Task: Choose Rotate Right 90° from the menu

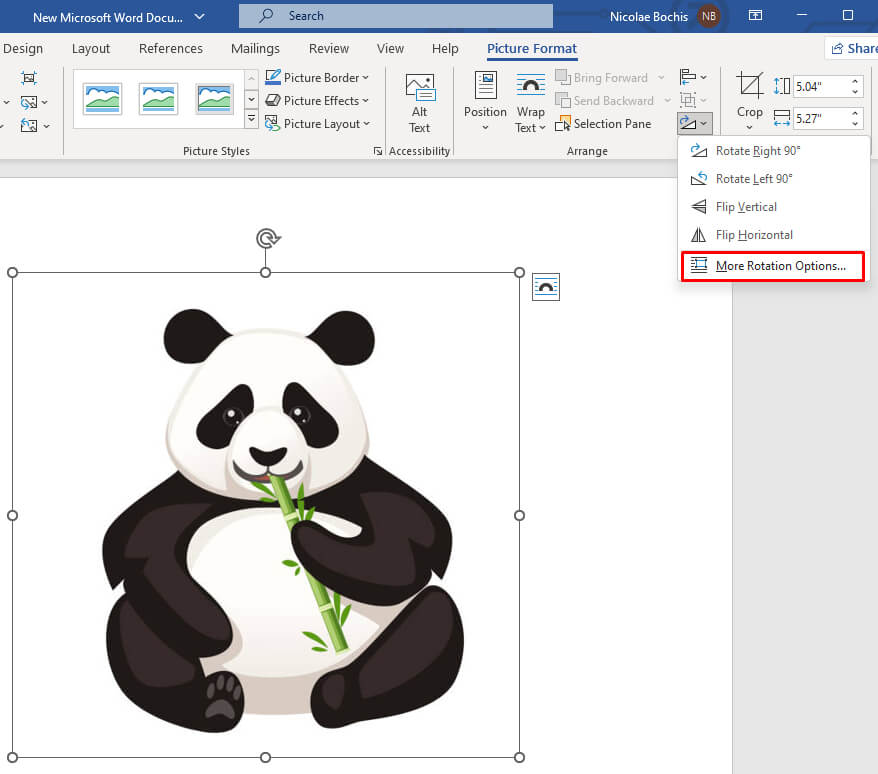Action: tap(757, 151)
